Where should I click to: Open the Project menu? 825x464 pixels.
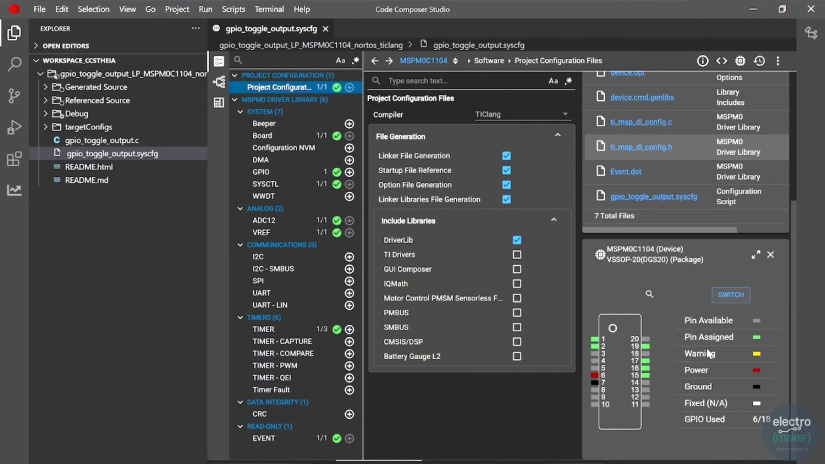click(x=177, y=9)
